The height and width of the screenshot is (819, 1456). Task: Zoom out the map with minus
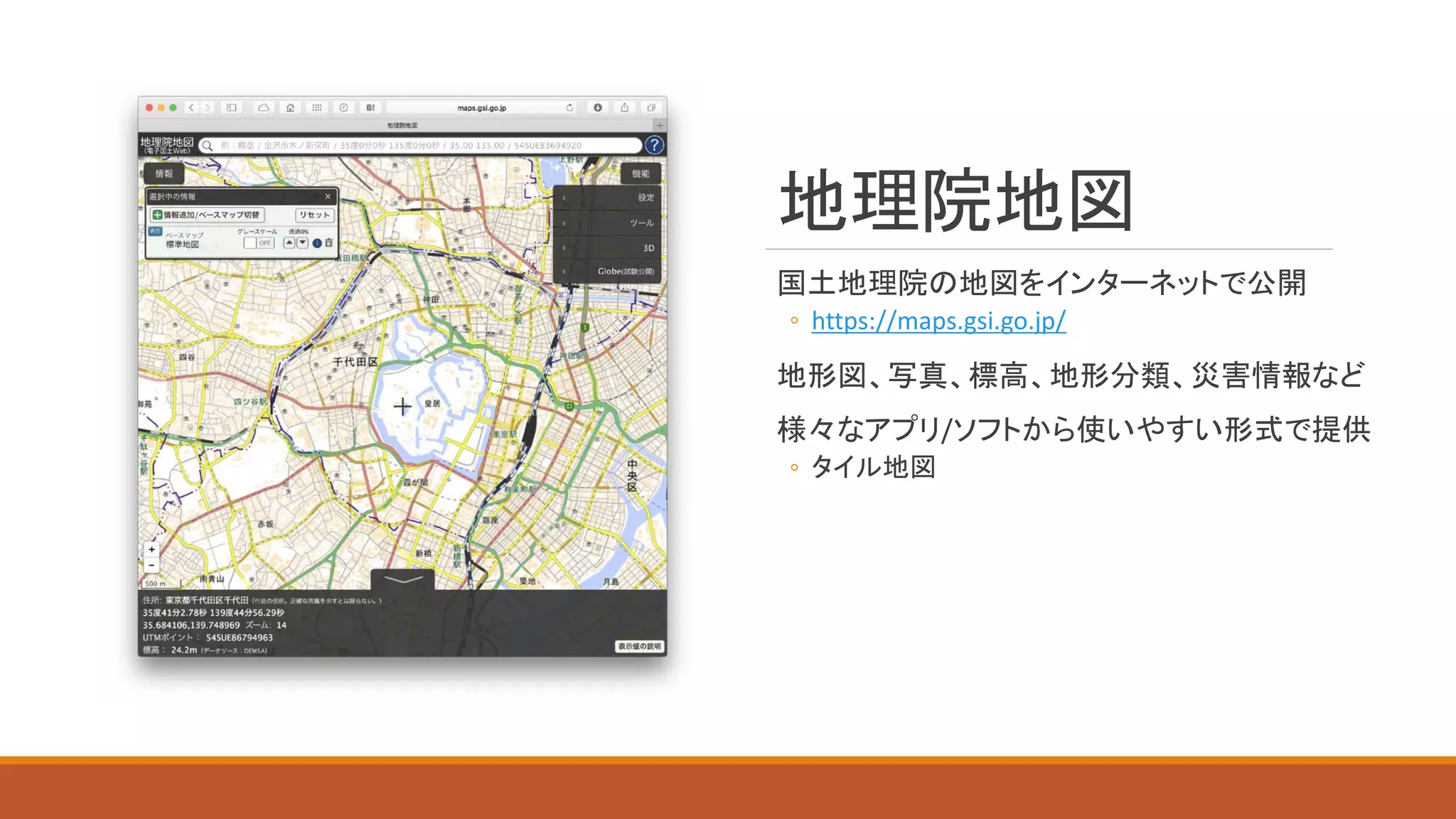tap(151, 565)
